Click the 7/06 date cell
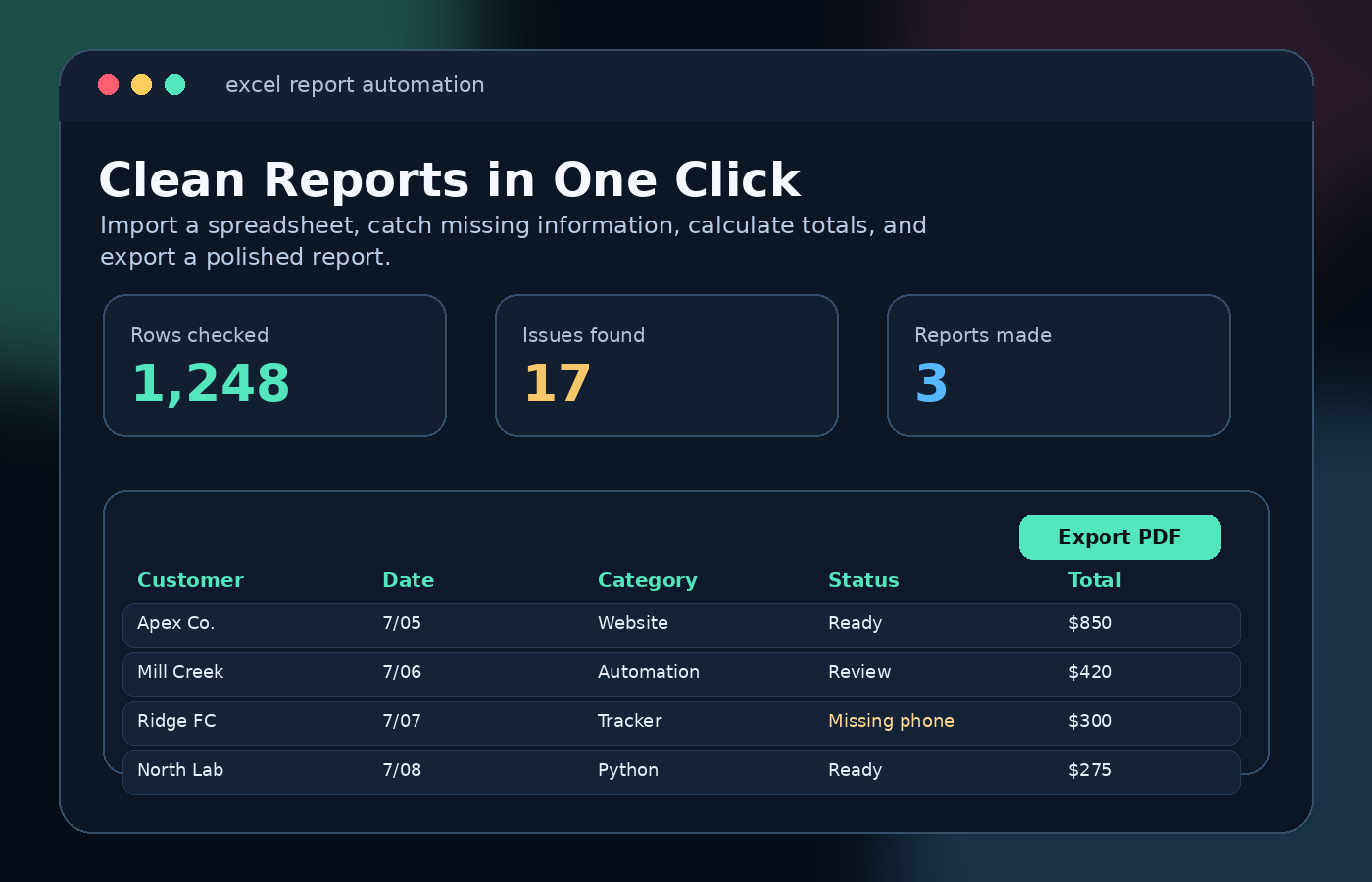Image resolution: width=1372 pixels, height=882 pixels. pyautogui.click(x=402, y=672)
